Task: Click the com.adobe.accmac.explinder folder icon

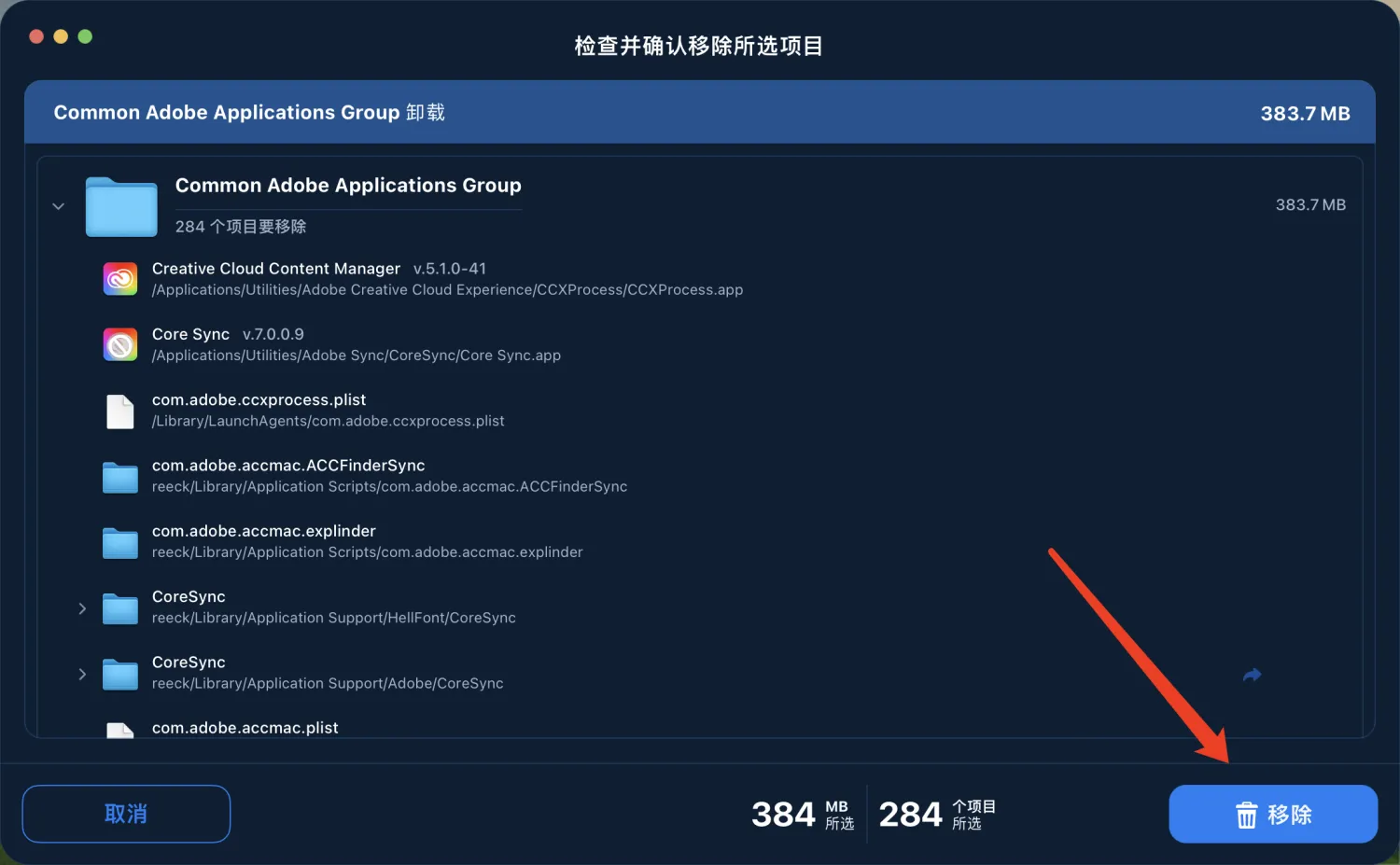Action: tap(119, 542)
